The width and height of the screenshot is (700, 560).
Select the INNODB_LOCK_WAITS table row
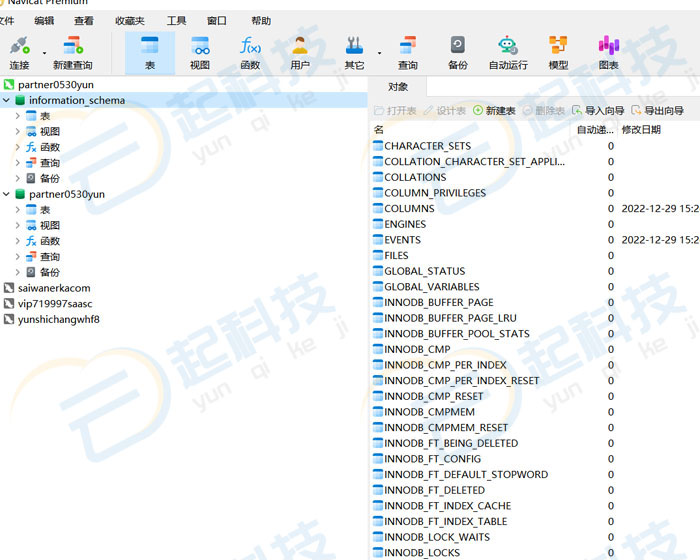pyautogui.click(x=535, y=537)
